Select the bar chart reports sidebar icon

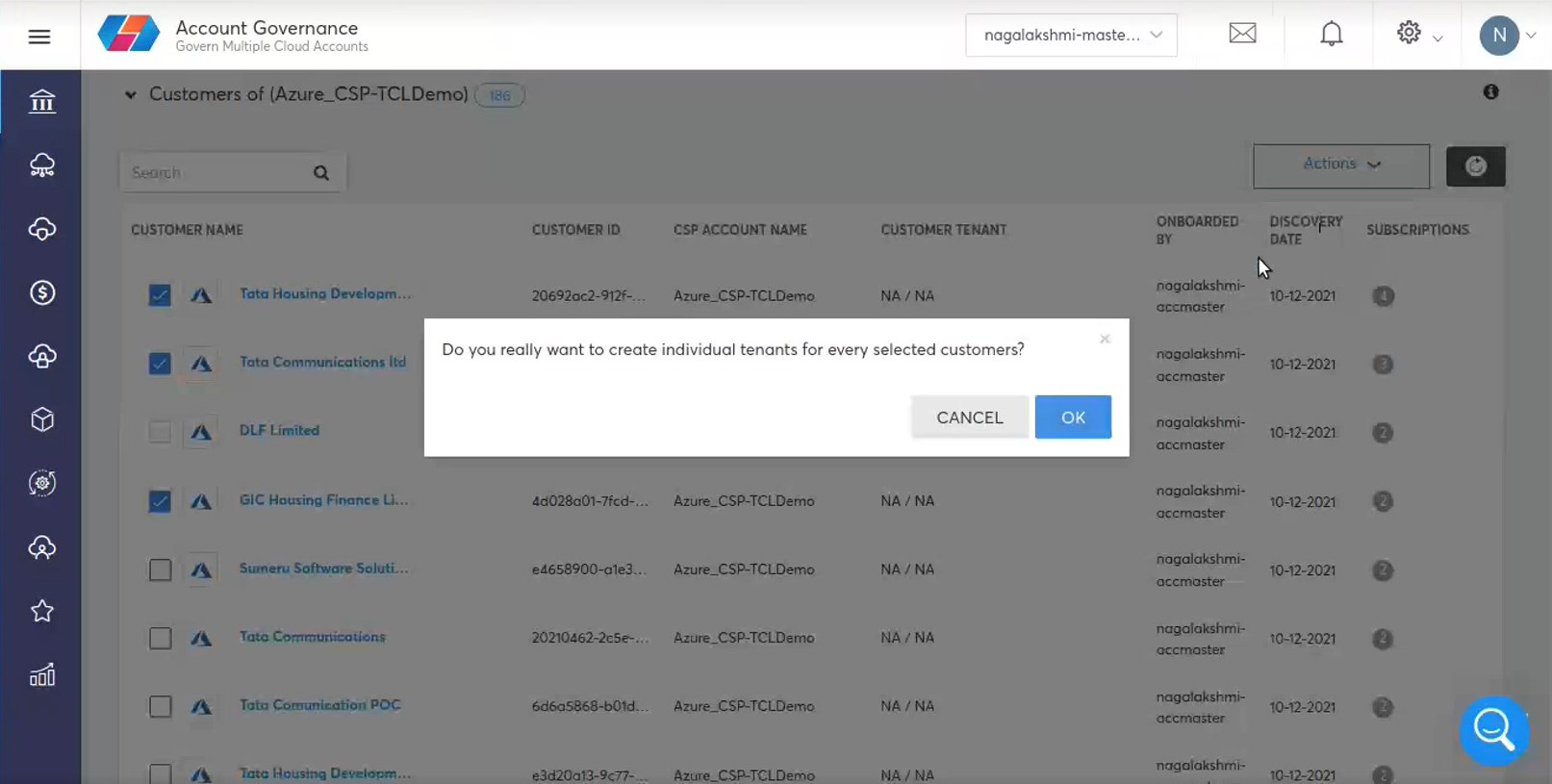41,675
